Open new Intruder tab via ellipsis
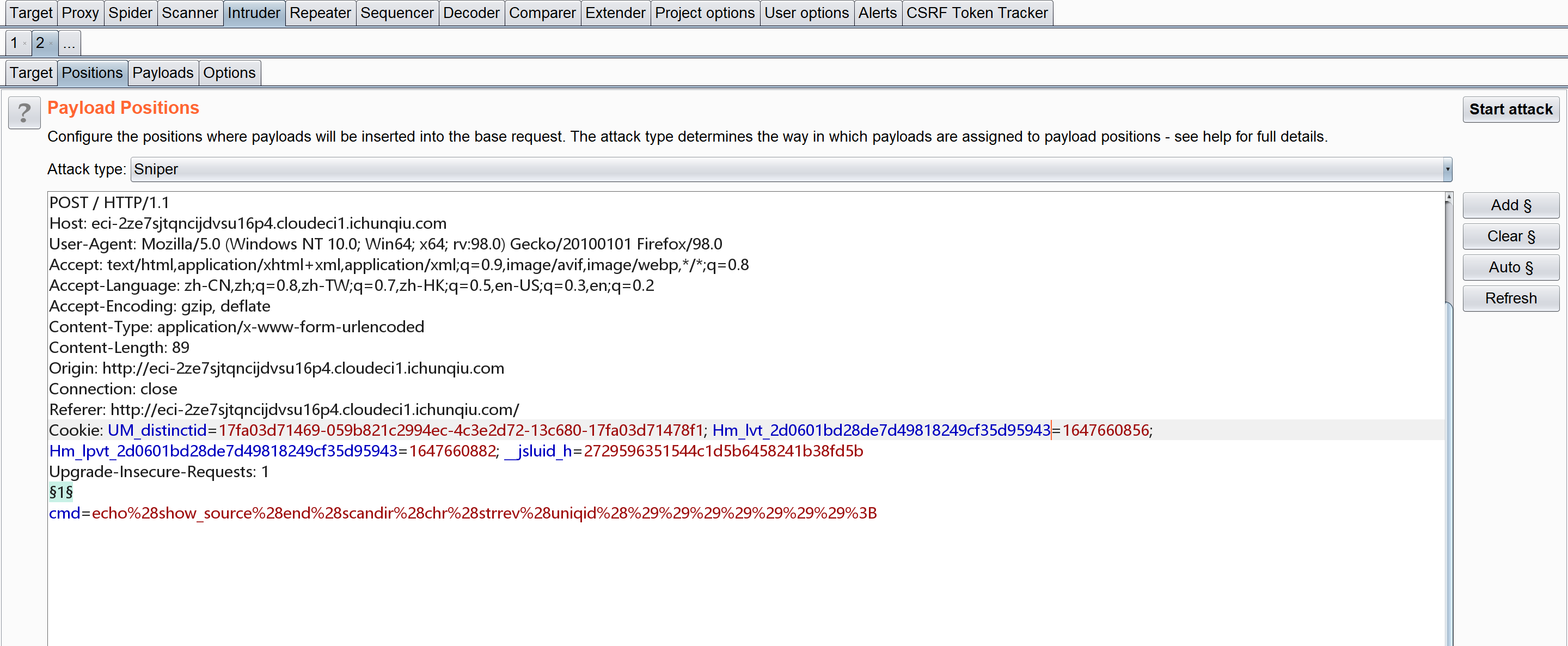Image resolution: width=1568 pixels, height=646 pixels. 69,43
